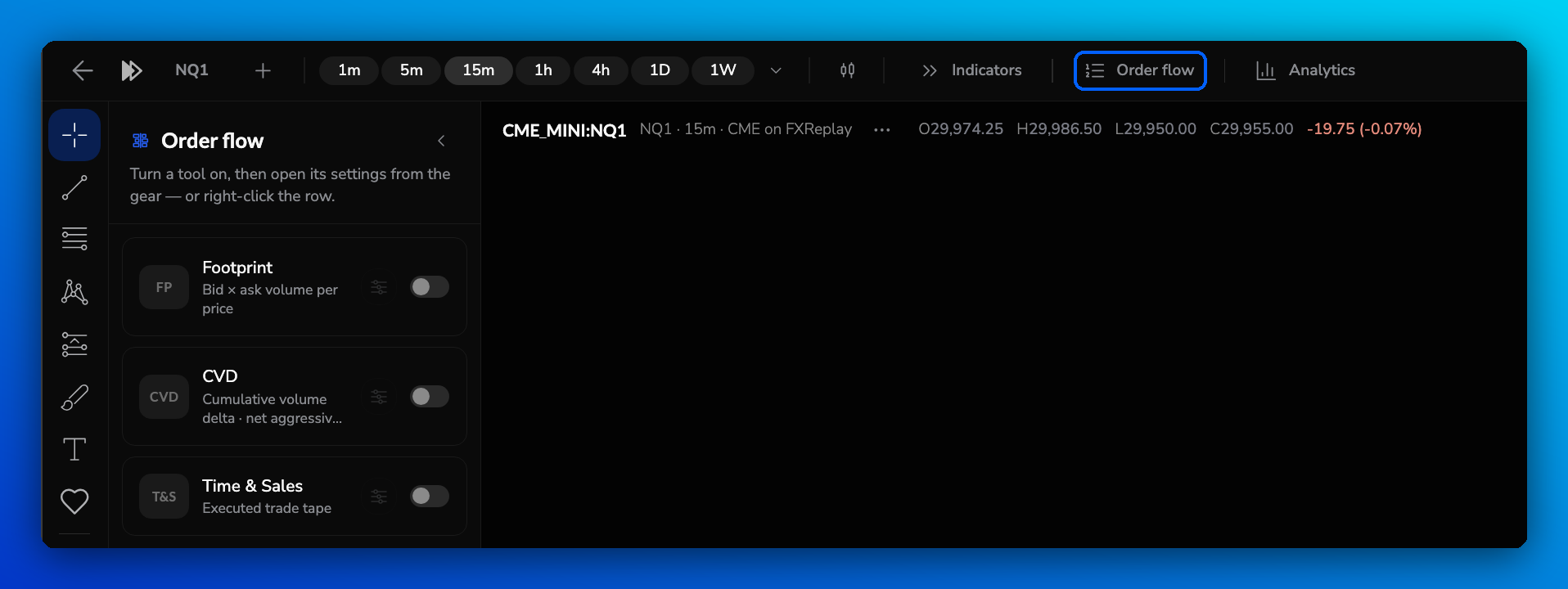Click the Time & Sales card title
This screenshot has width=1568, height=589.
[x=252, y=486]
